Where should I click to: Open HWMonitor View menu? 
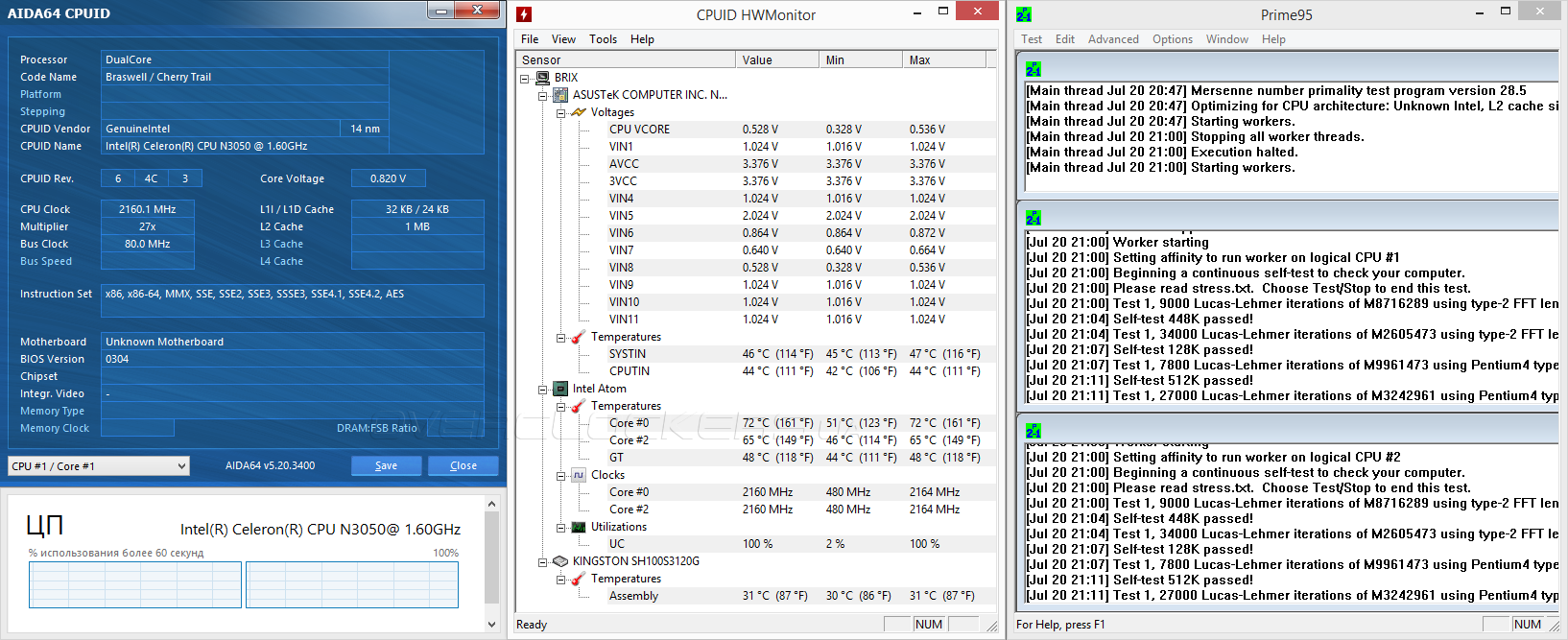[563, 39]
